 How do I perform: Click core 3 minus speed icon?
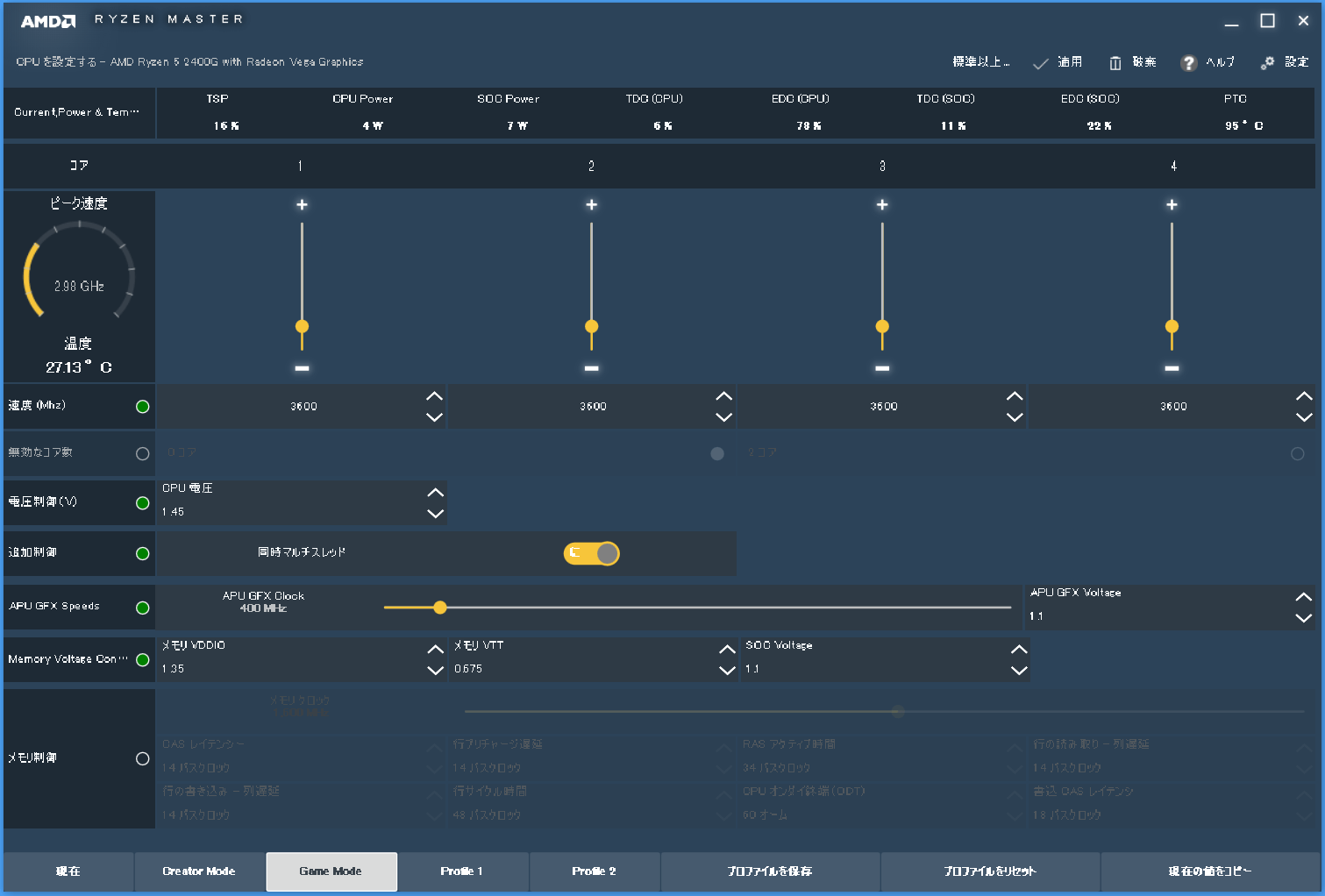[x=882, y=368]
